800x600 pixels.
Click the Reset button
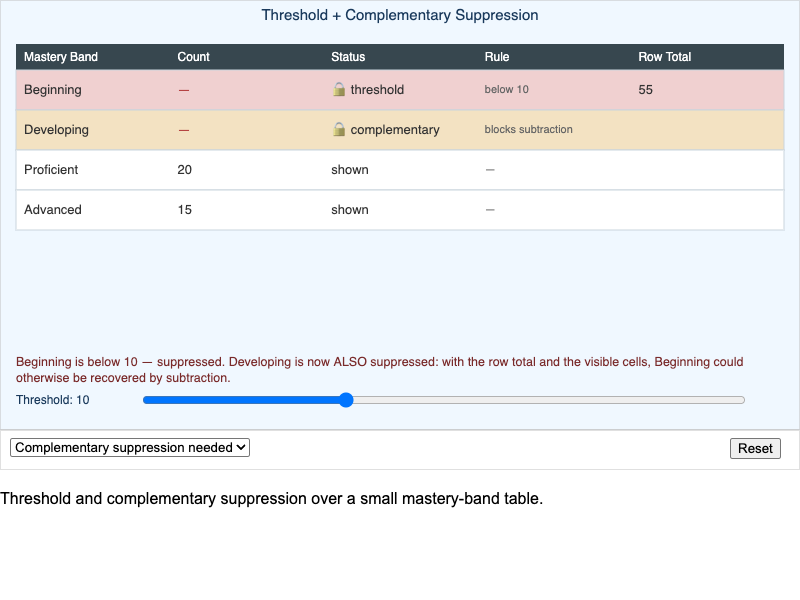click(x=755, y=448)
